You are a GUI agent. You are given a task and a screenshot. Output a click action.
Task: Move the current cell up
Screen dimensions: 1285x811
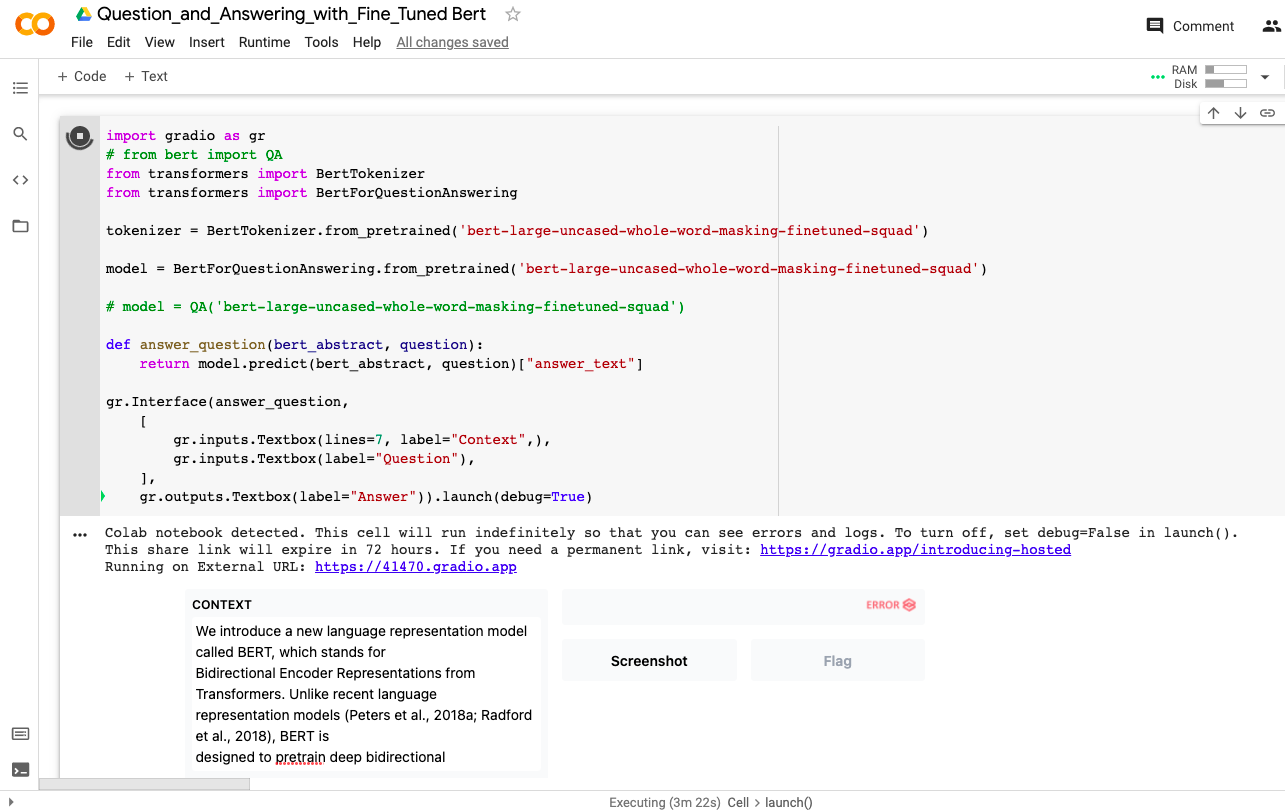pyautogui.click(x=1213, y=112)
